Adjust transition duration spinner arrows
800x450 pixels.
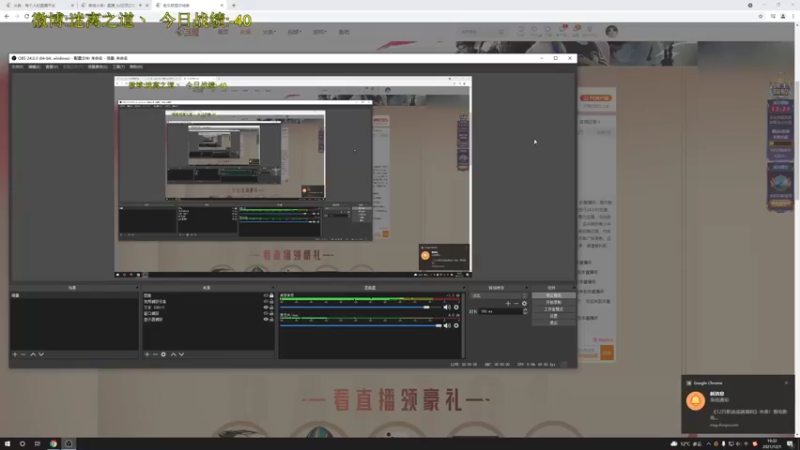[525, 311]
